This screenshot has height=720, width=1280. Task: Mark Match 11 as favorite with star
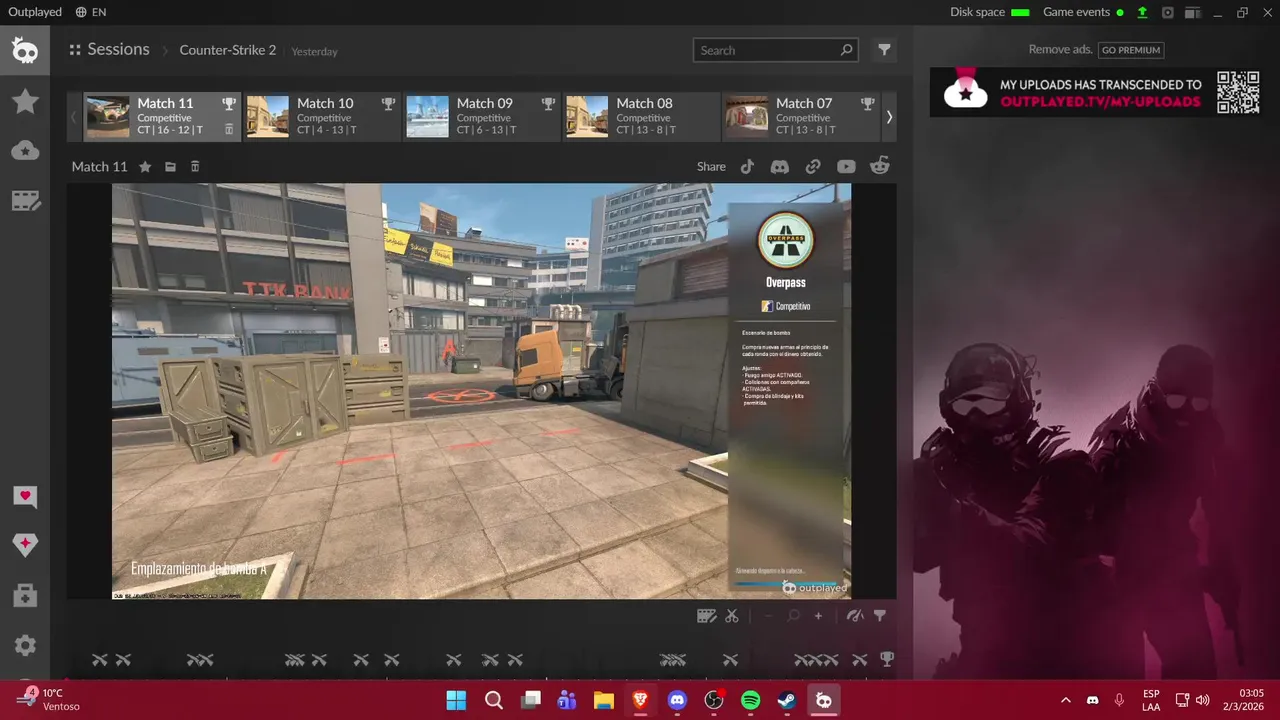(145, 167)
